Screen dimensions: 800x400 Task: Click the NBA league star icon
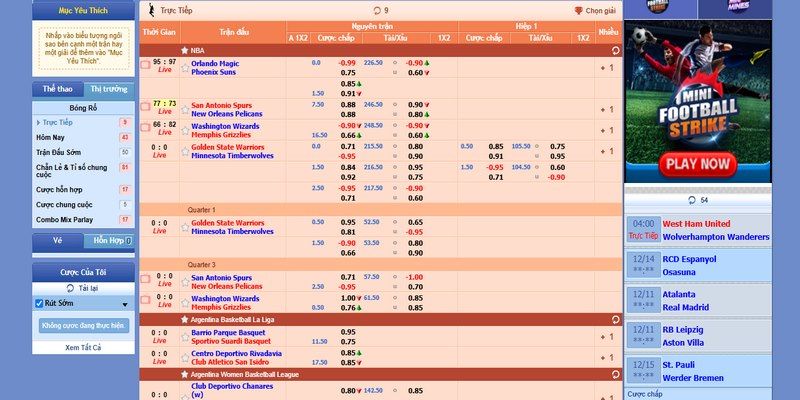(x=185, y=49)
